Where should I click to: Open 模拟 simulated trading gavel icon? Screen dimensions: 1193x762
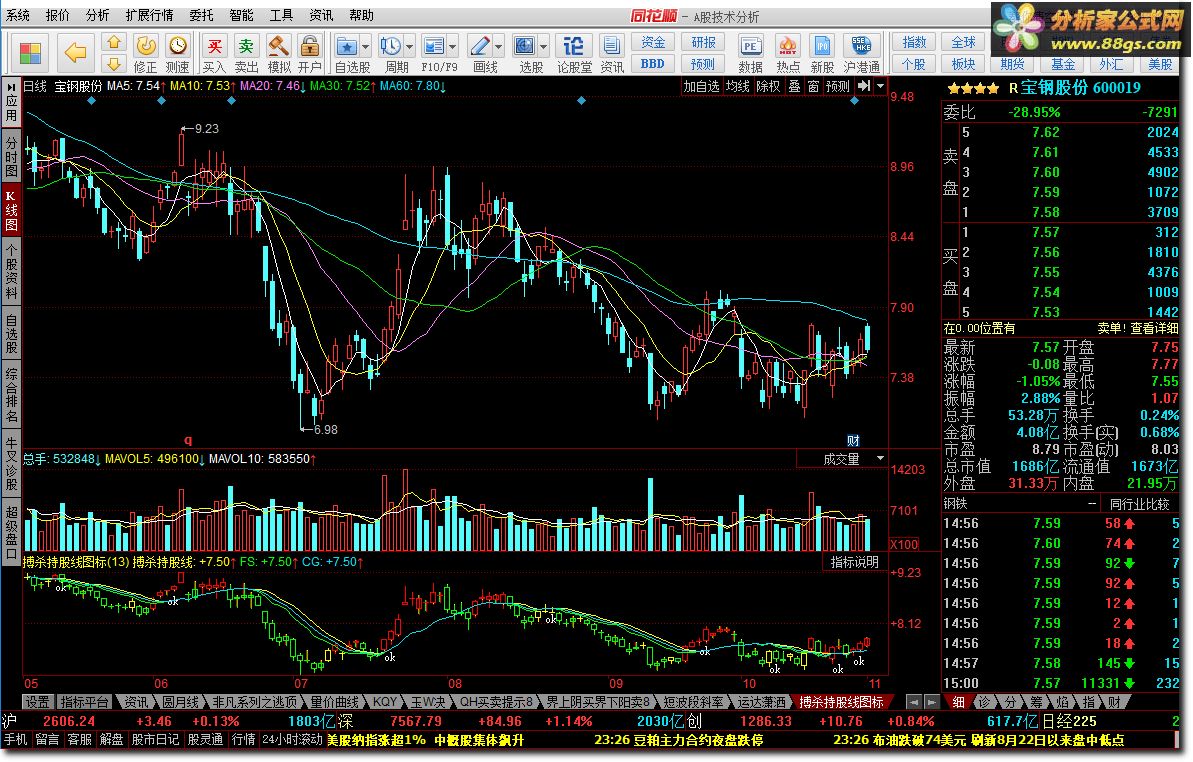tap(278, 53)
